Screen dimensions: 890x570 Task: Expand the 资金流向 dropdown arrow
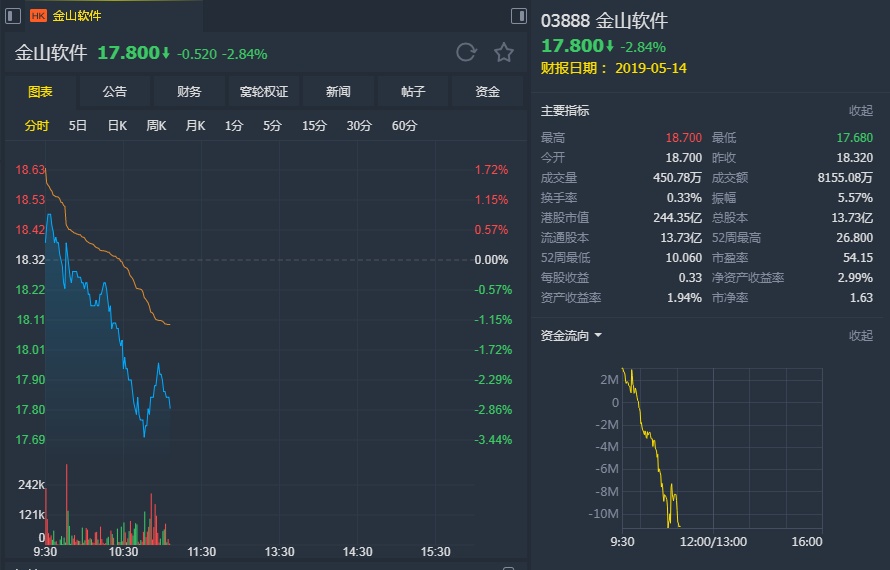(598, 336)
